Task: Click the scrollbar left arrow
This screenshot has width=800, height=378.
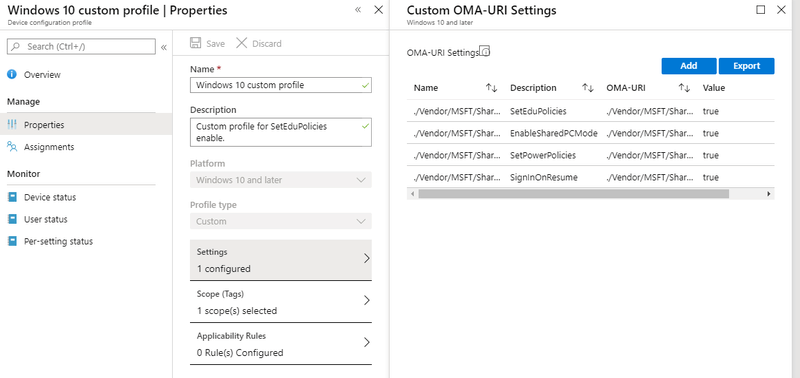Action: pos(412,194)
